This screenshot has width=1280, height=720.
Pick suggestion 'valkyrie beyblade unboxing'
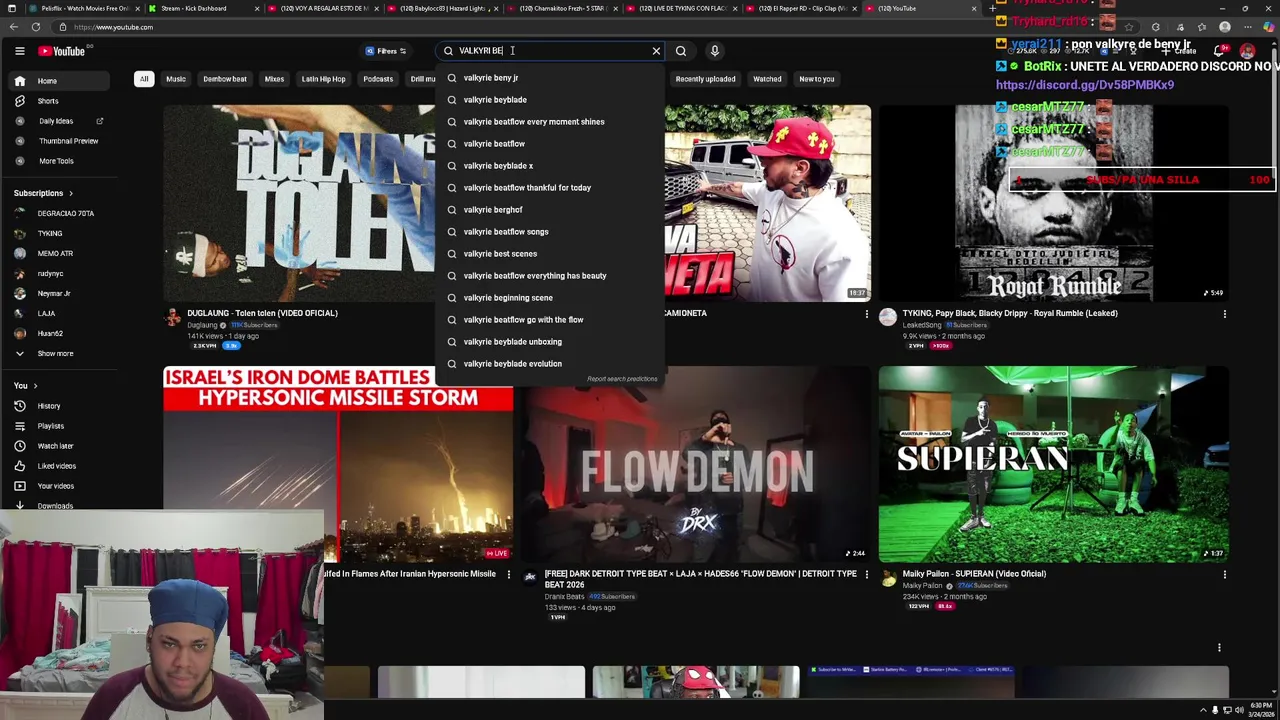tap(549, 342)
